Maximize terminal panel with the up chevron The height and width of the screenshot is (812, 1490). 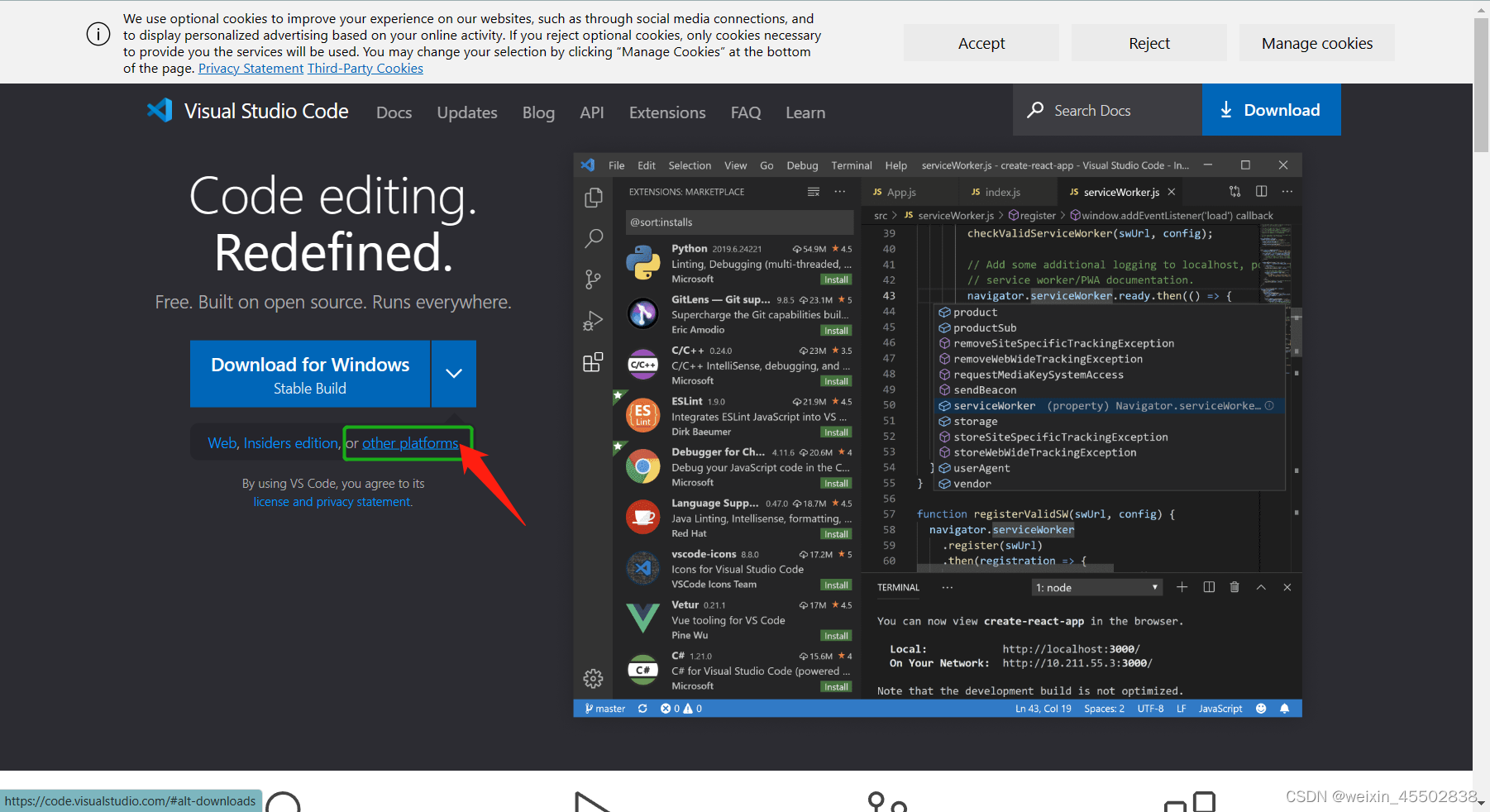(1261, 587)
